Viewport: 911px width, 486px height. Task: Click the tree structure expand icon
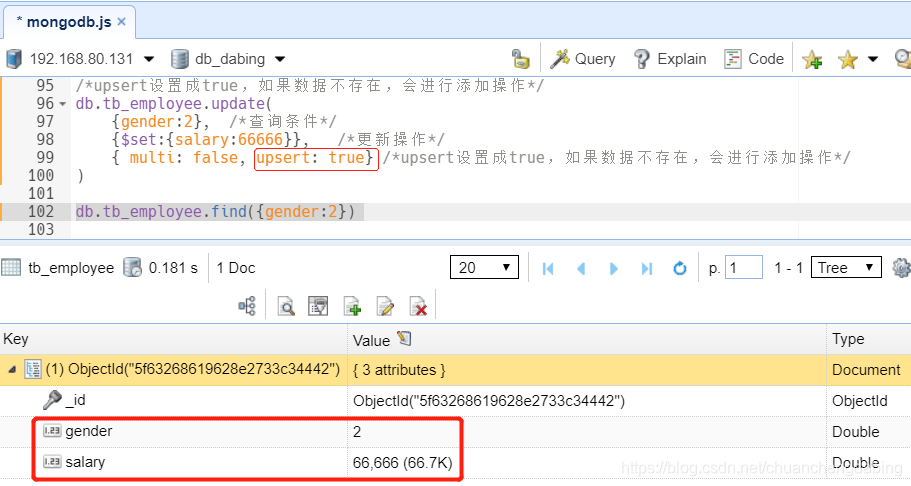[247, 306]
